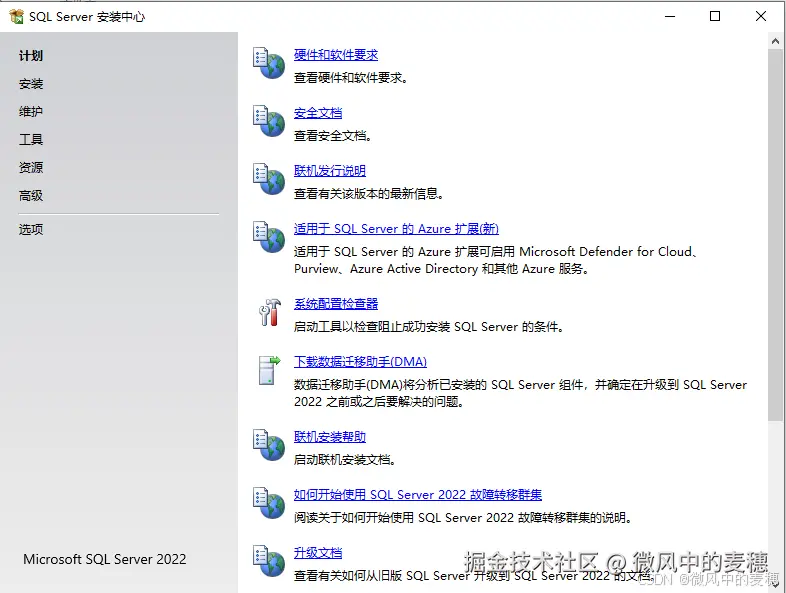Click the SQL Server 安装中心 title bar icon
786x593 pixels.
[x=17, y=17]
